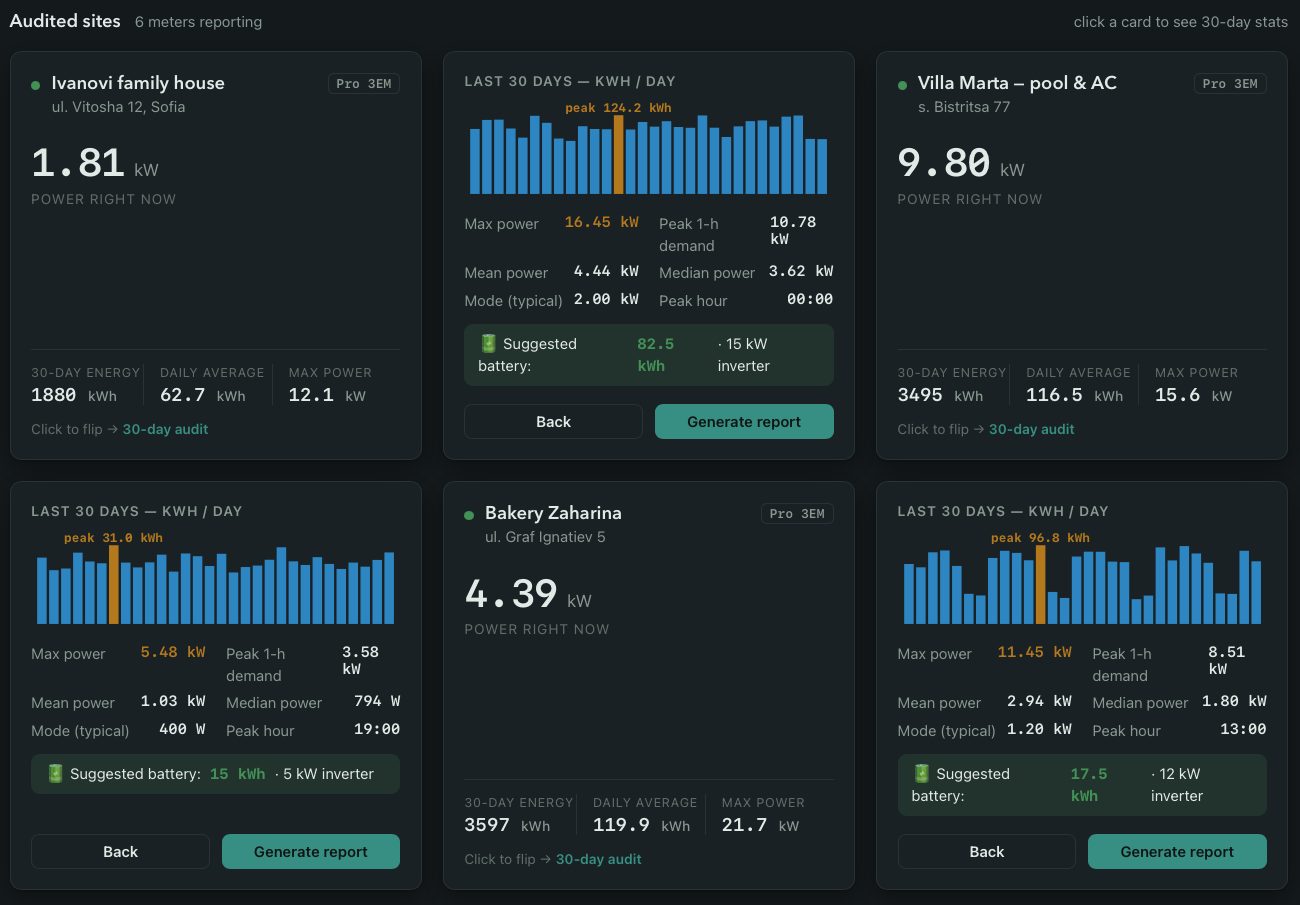Click the 00:00 peak hour value
The width and height of the screenshot is (1300, 905).
810,299
